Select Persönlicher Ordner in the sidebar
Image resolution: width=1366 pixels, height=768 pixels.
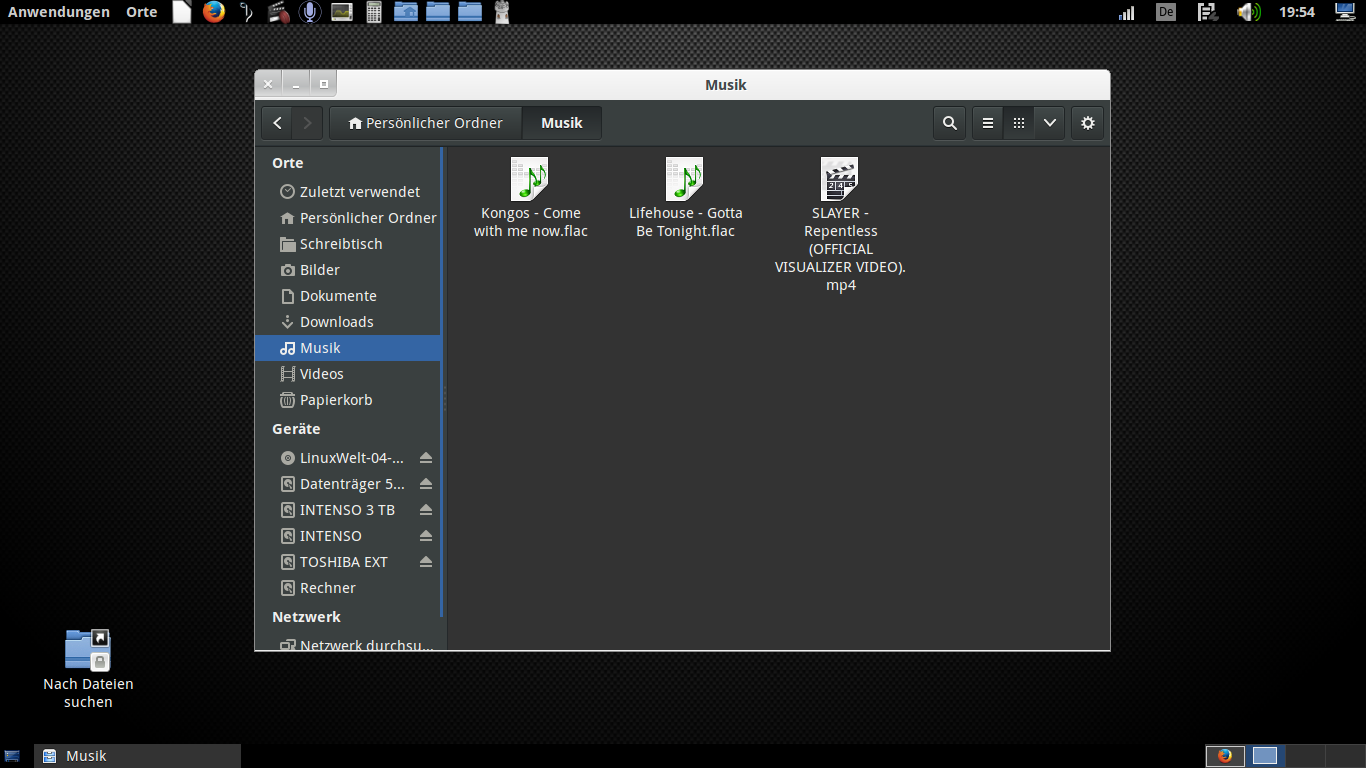[348, 218]
